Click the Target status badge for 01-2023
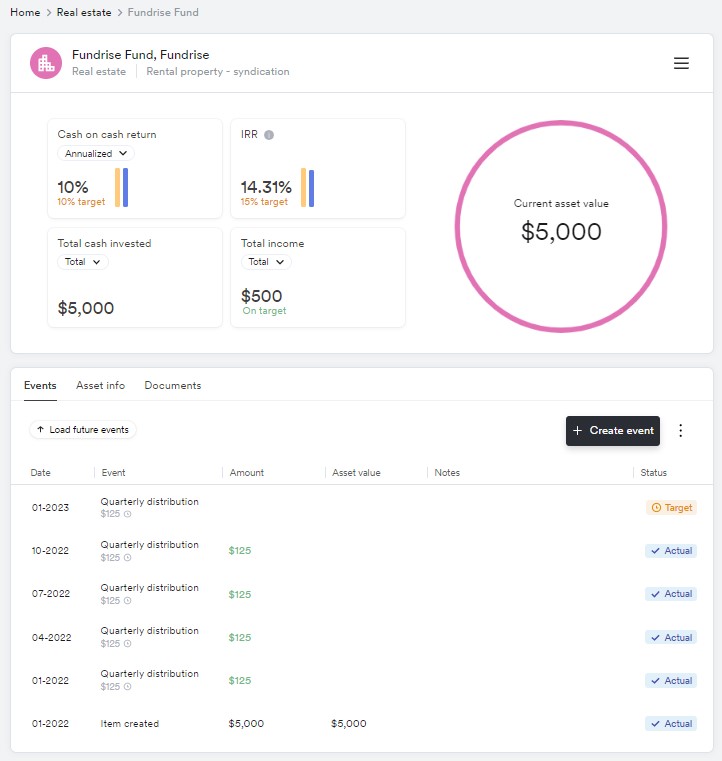This screenshot has width=722, height=761. [x=672, y=508]
